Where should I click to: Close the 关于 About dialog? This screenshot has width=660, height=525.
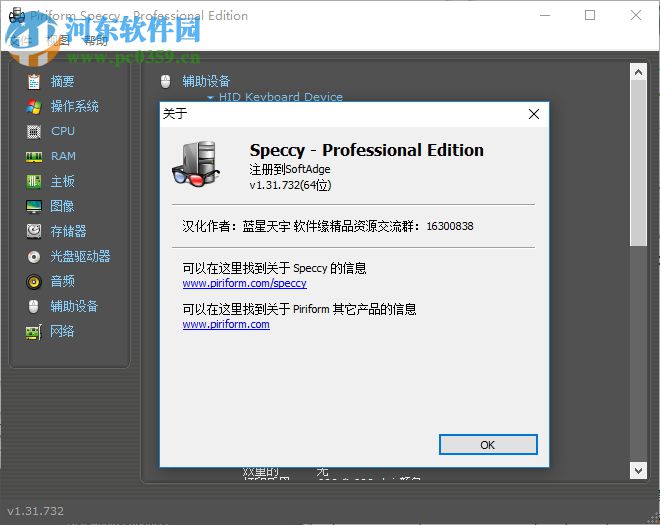point(534,114)
